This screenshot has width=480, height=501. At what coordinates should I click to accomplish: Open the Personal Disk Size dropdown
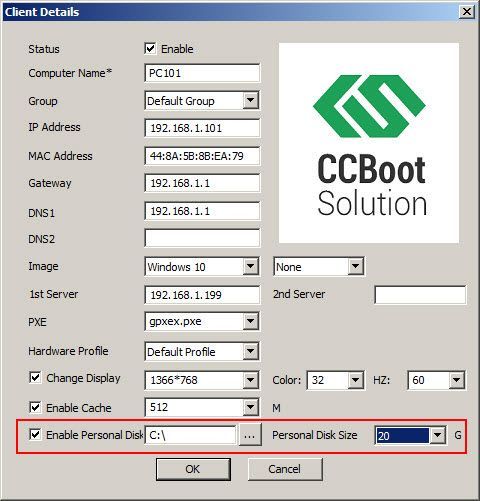pyautogui.click(x=437, y=435)
